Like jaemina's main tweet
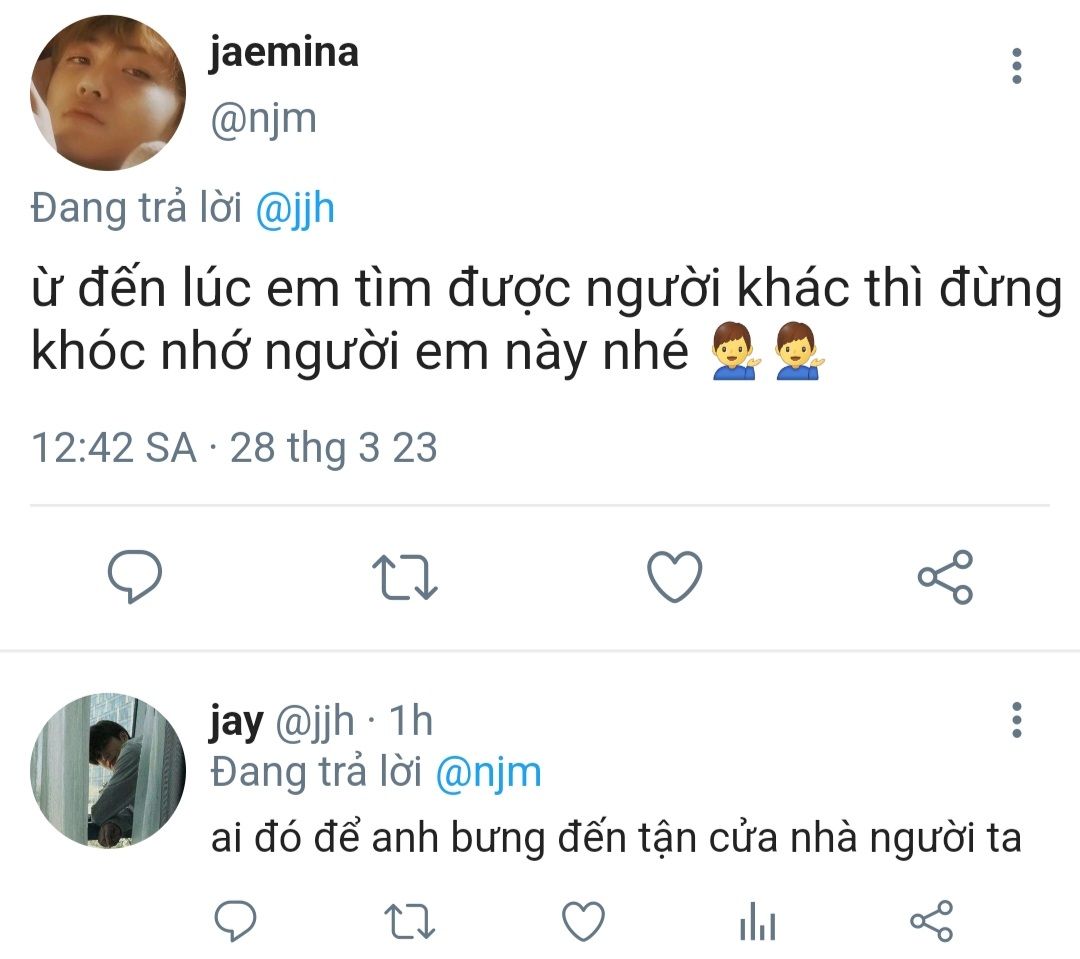Viewport: 1080px width, 959px height. [675, 577]
